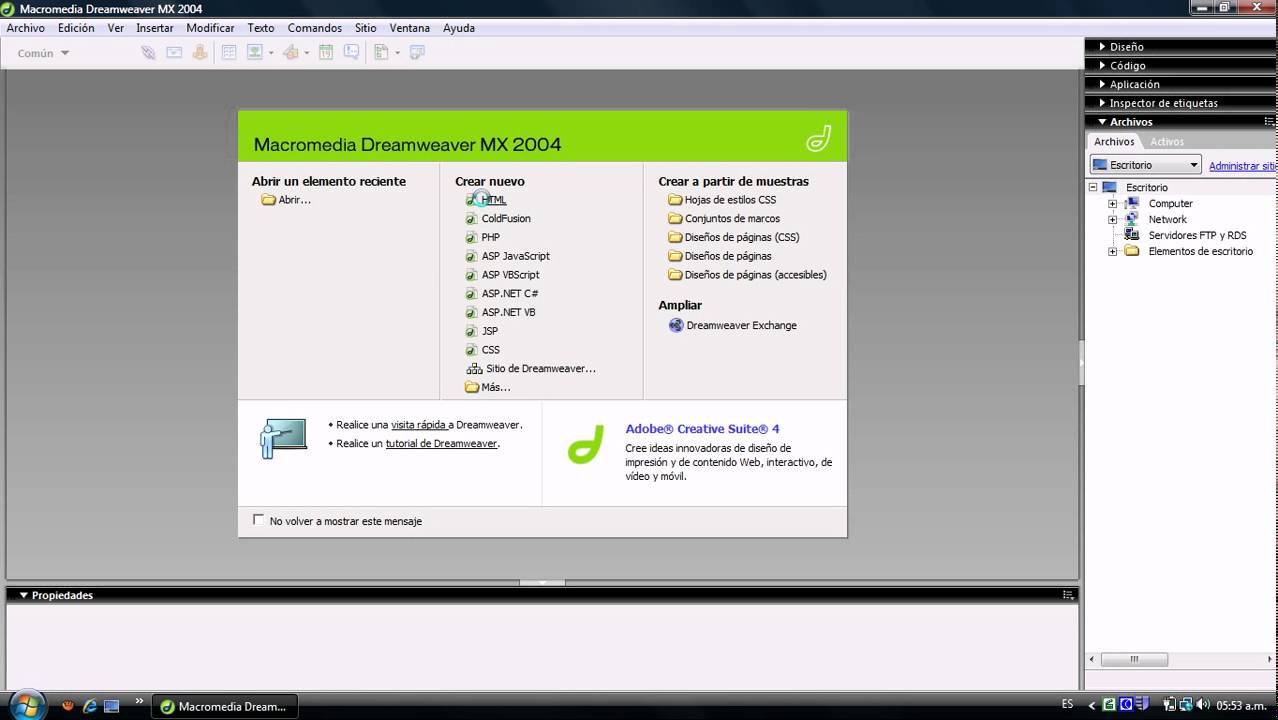Open the Modificar menu
Screen dimensions: 1278x720
coord(210,28)
